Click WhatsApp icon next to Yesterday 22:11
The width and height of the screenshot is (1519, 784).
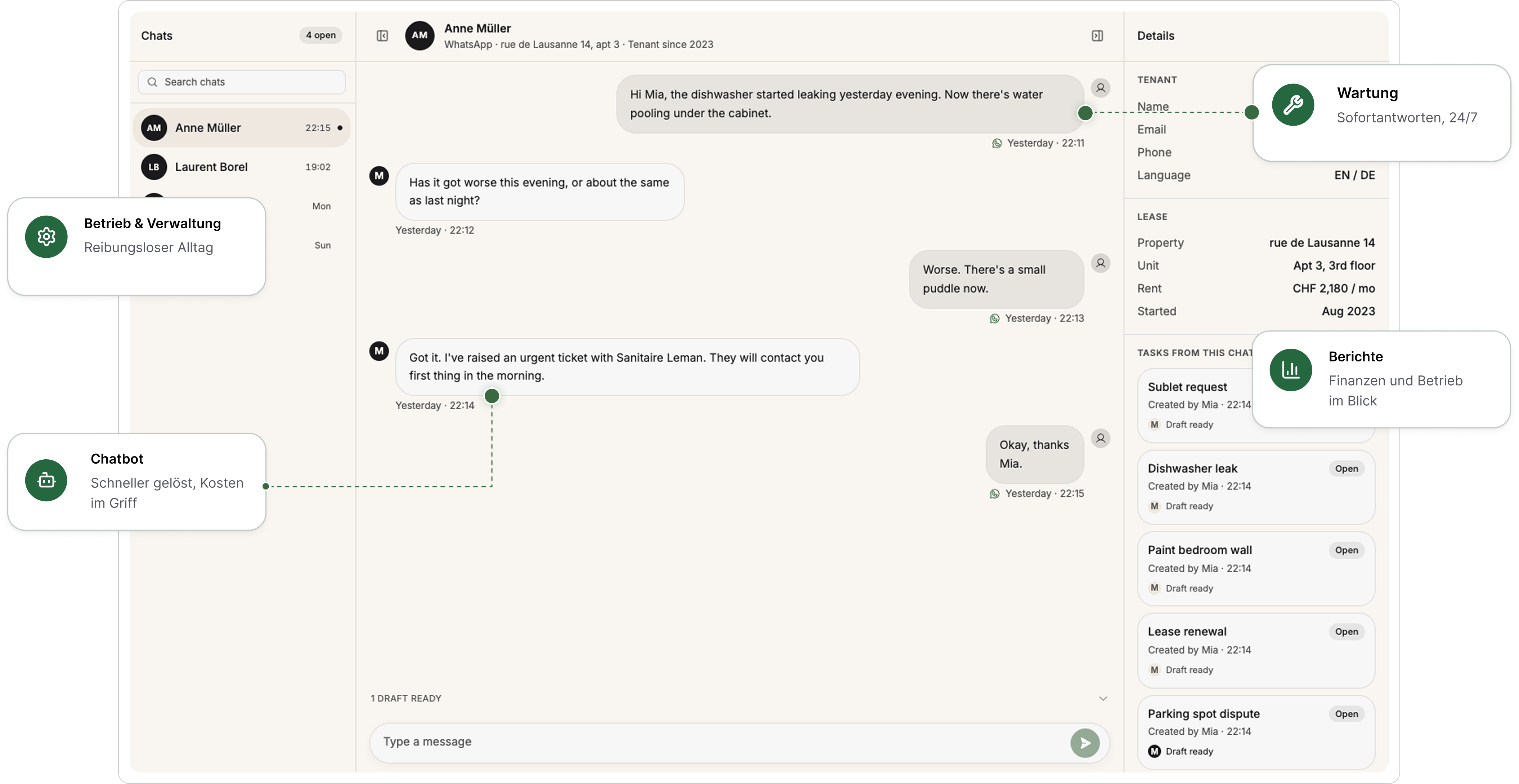[996, 143]
